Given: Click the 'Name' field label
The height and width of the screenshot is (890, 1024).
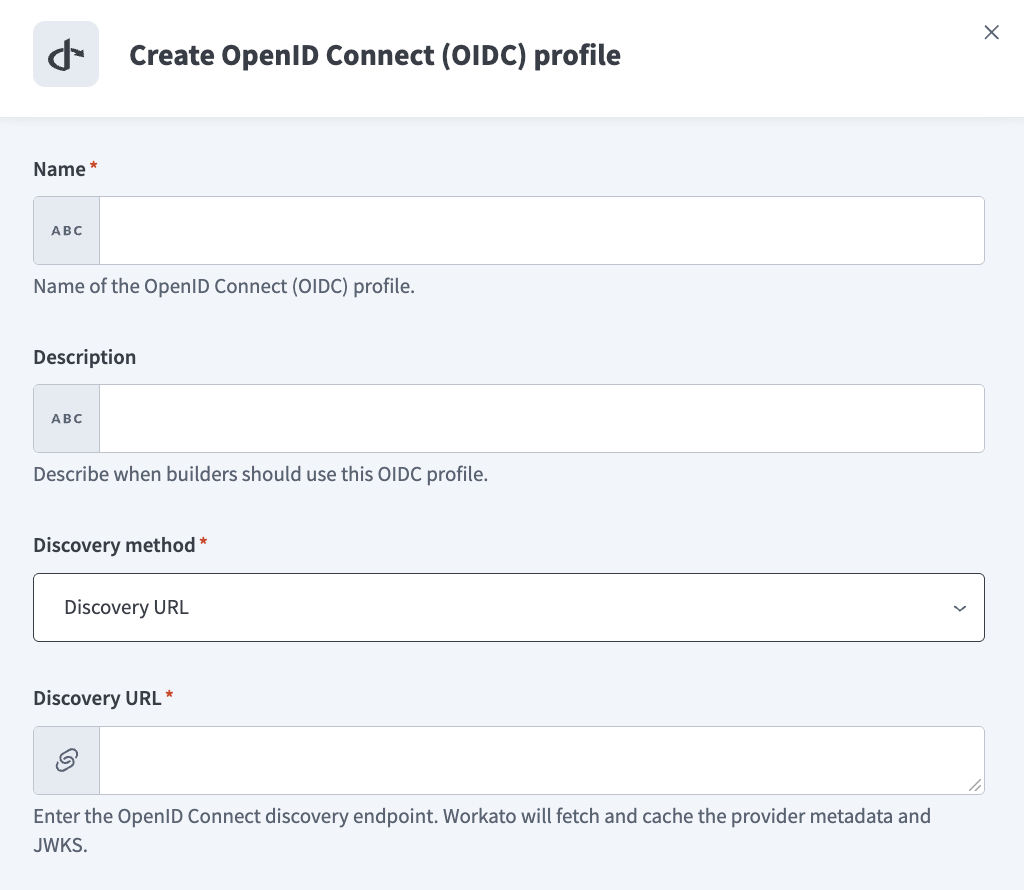Looking at the screenshot, I should pyautogui.click(x=59, y=169).
